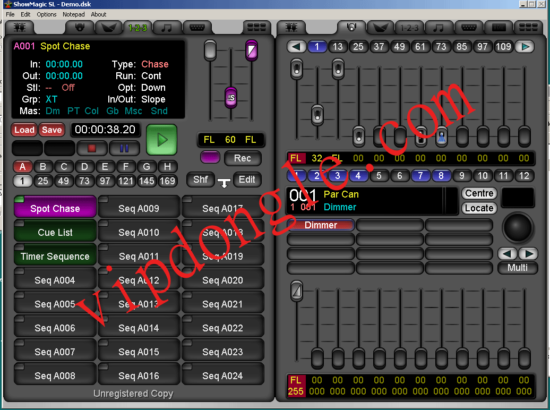Click the Shf button

(x=200, y=180)
